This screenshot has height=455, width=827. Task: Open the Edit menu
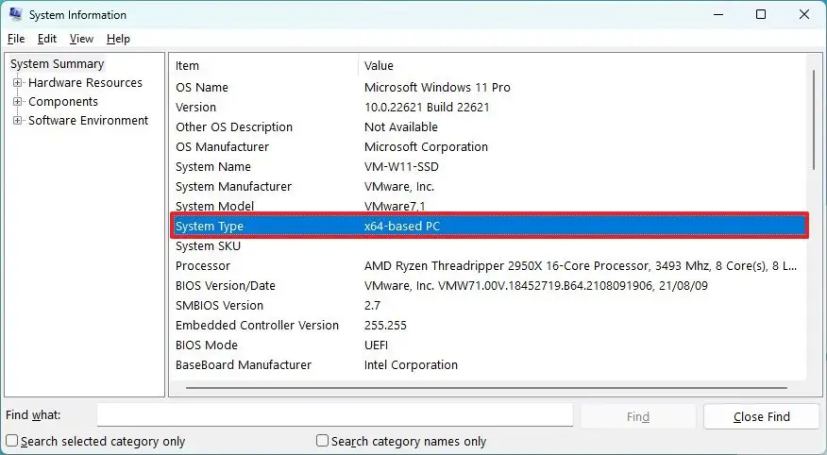pos(47,38)
